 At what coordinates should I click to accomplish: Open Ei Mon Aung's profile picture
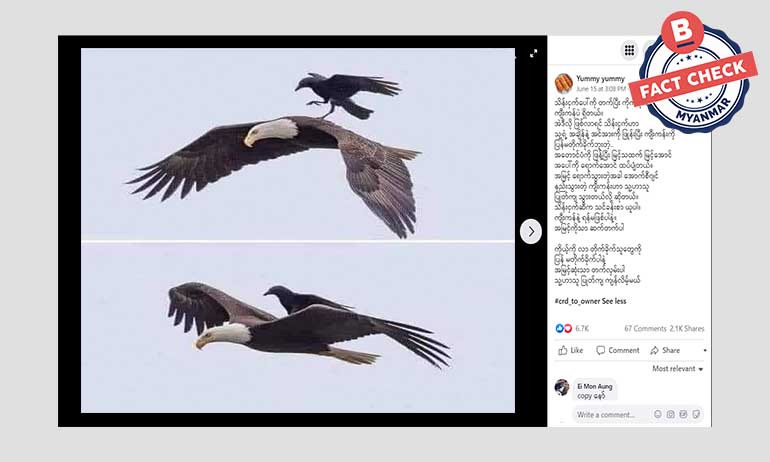tap(562, 387)
